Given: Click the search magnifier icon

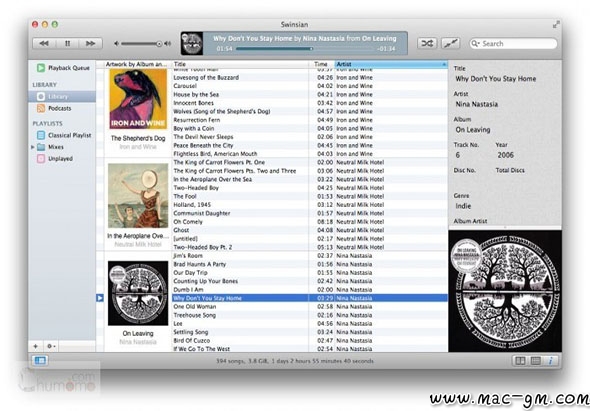Looking at the screenshot, I should pyautogui.click(x=476, y=44).
